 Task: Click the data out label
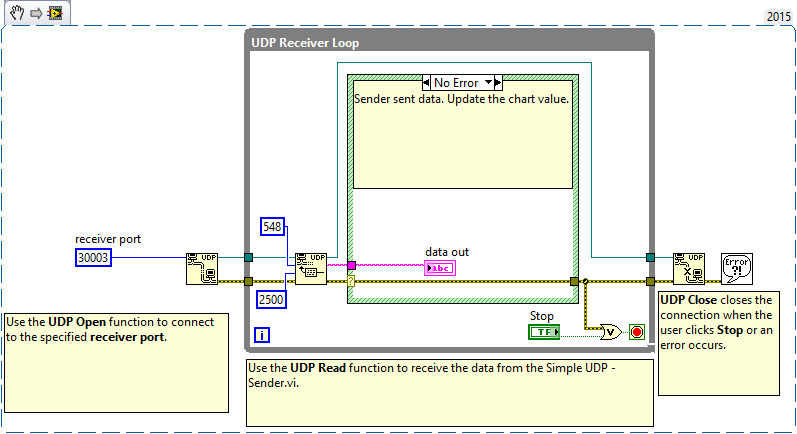point(447,252)
